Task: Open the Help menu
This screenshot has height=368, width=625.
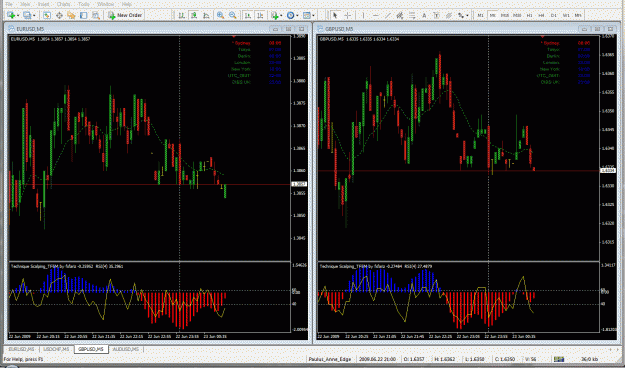Action: tap(127, 4)
